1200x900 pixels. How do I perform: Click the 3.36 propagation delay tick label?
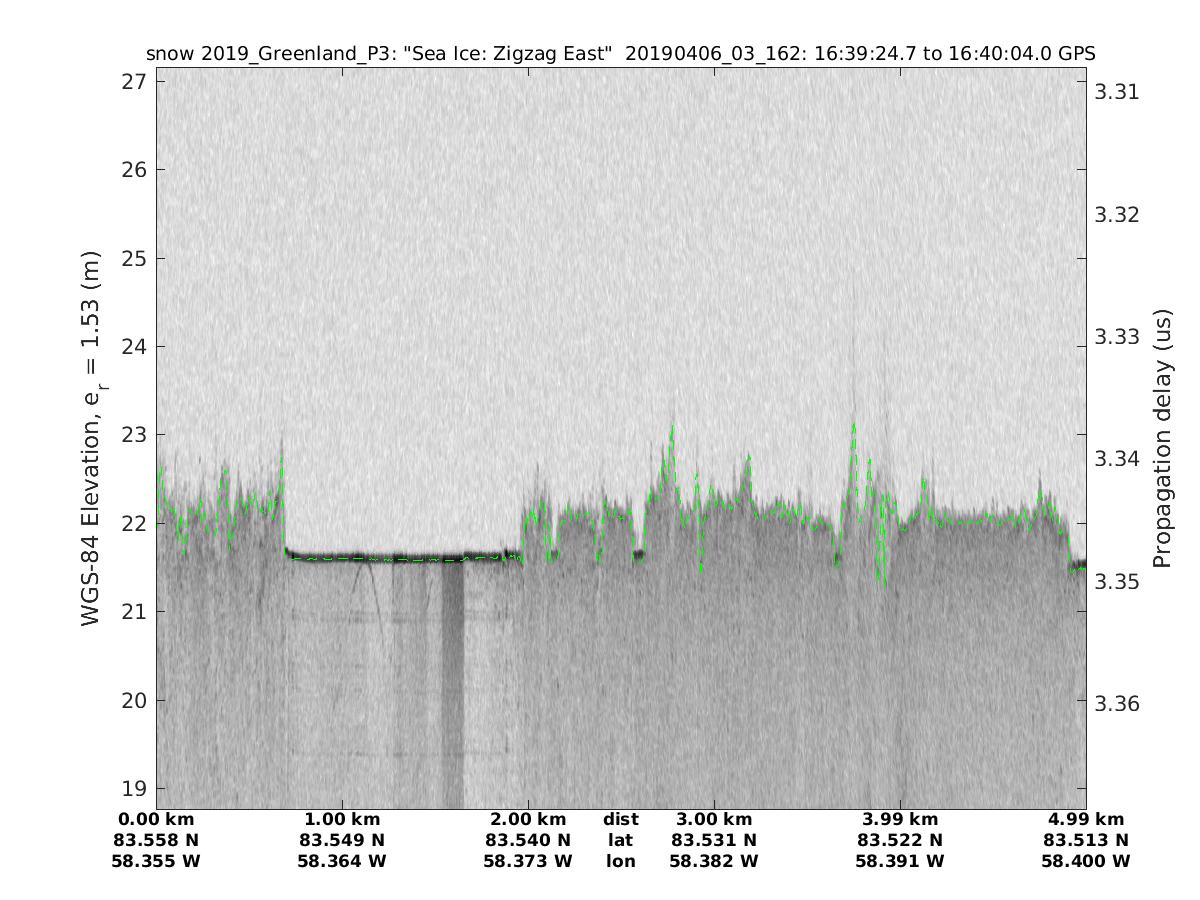point(1116,703)
